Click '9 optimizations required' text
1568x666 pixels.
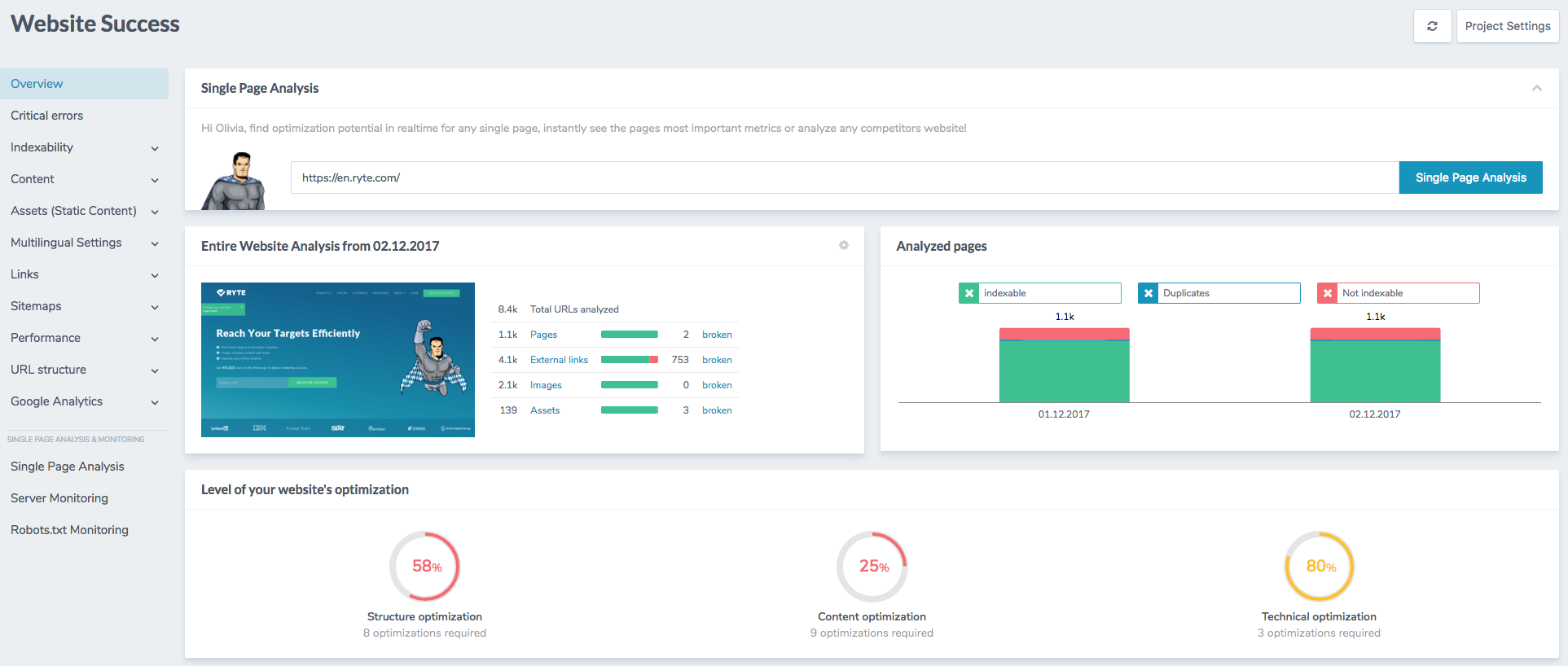coord(872,633)
